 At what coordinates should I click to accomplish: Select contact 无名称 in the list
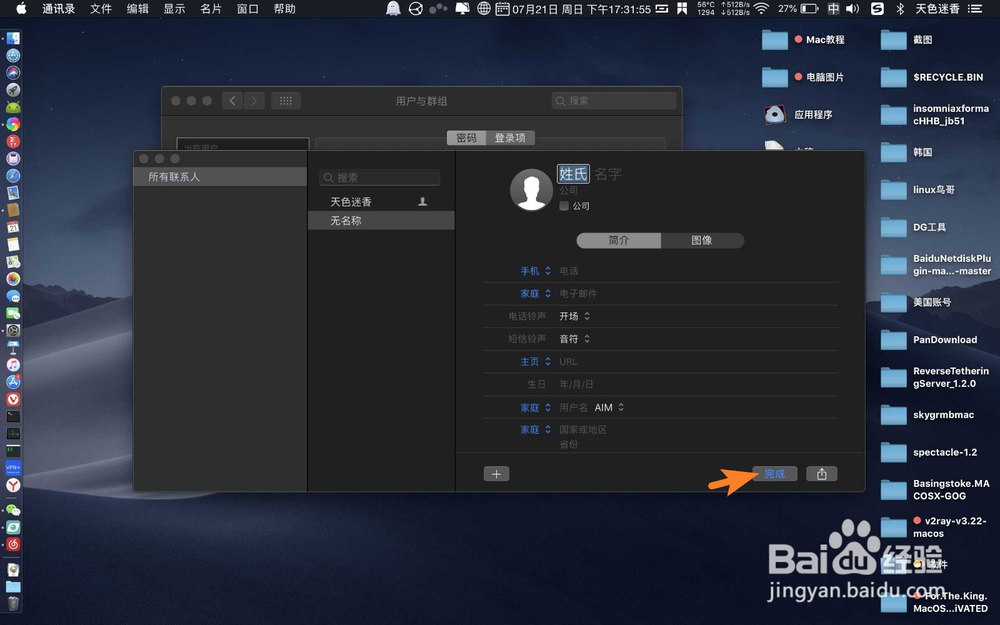(x=381, y=221)
